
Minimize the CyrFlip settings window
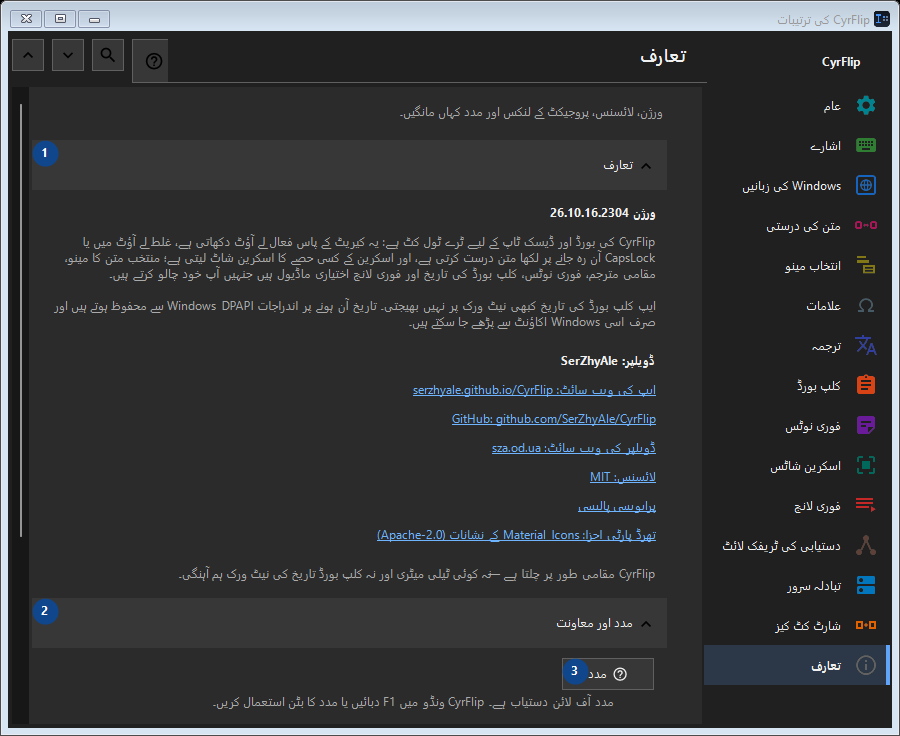pos(94,19)
